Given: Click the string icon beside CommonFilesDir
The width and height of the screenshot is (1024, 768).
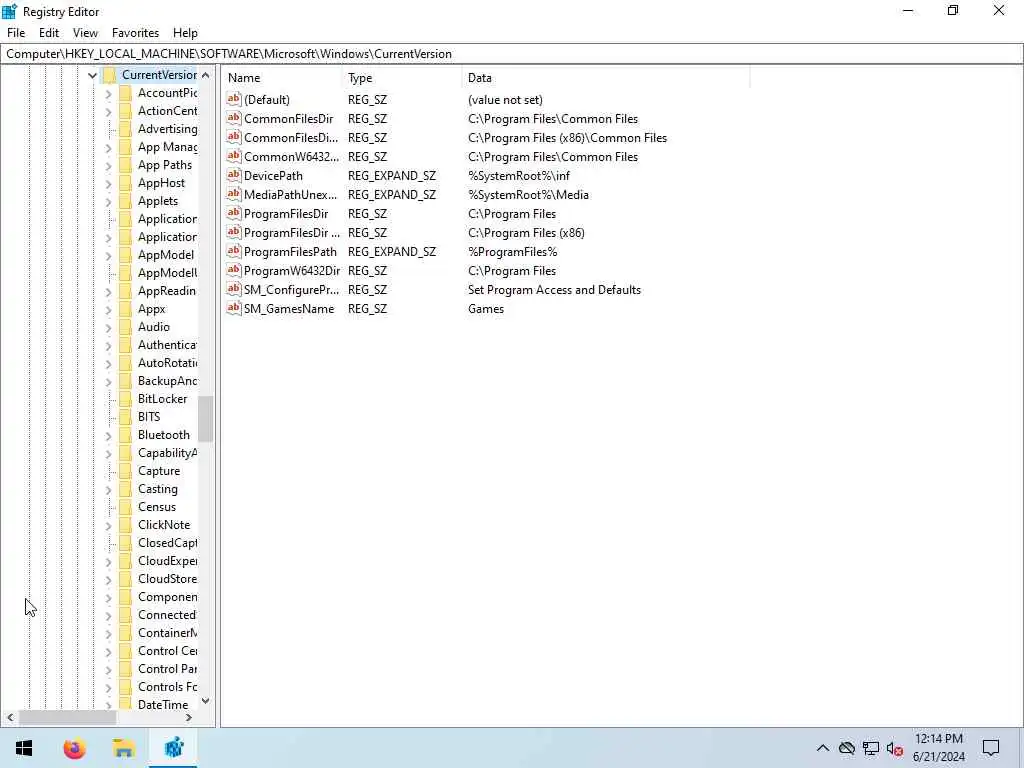Looking at the screenshot, I should click(x=234, y=118).
